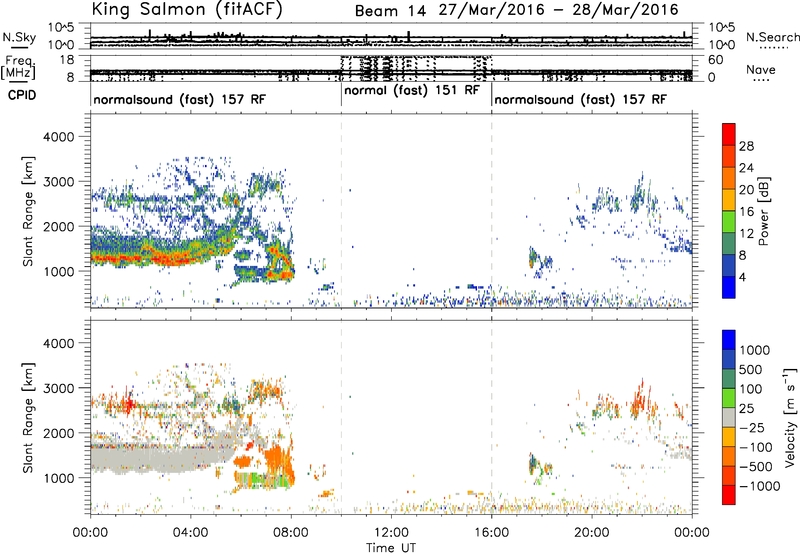Viewport: 800px width, 554px height.
Task: Click the '60' Nave axis tick
Action: pyautogui.click(x=715, y=60)
